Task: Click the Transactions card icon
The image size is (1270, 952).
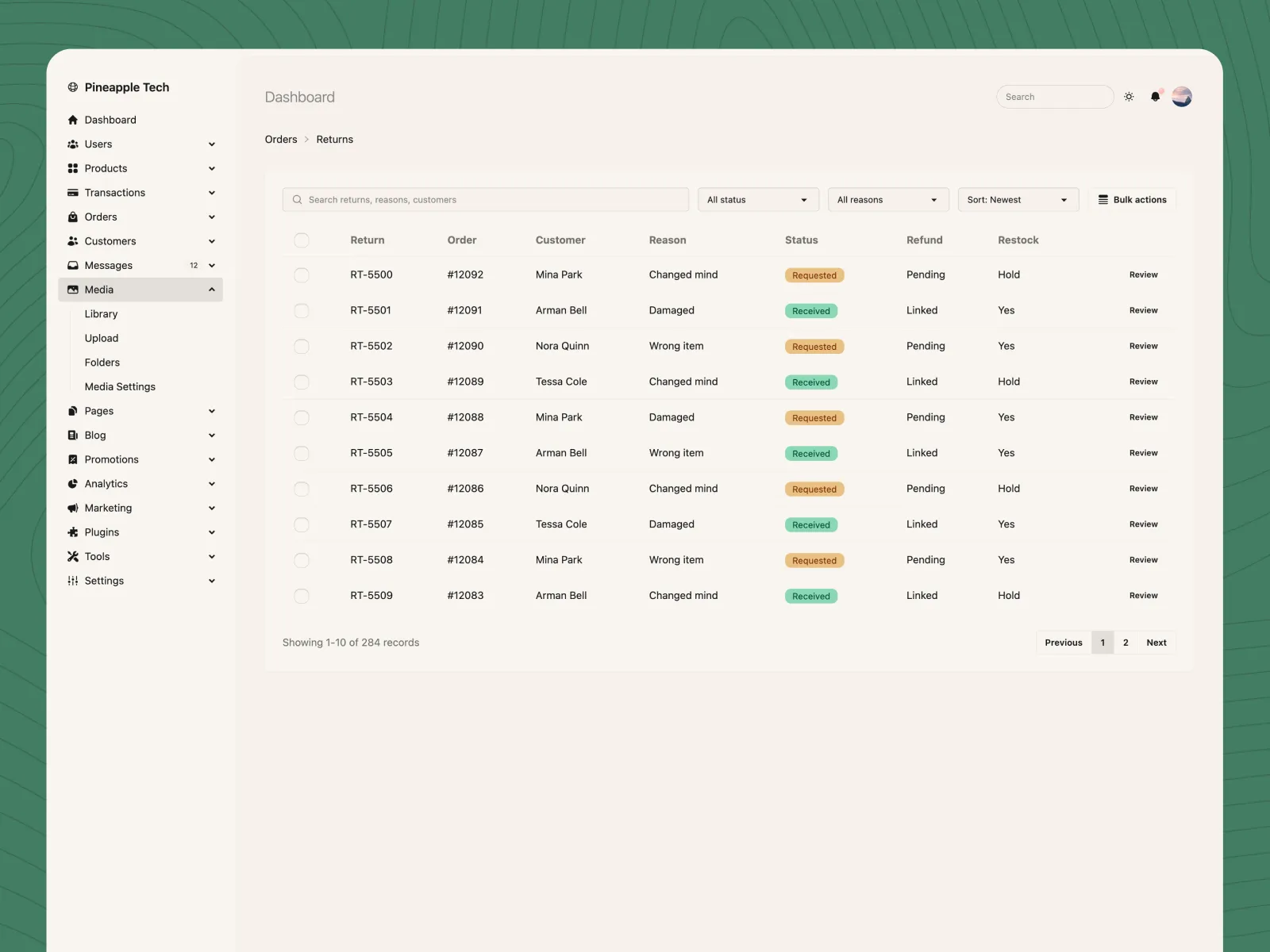Action: [x=73, y=193]
